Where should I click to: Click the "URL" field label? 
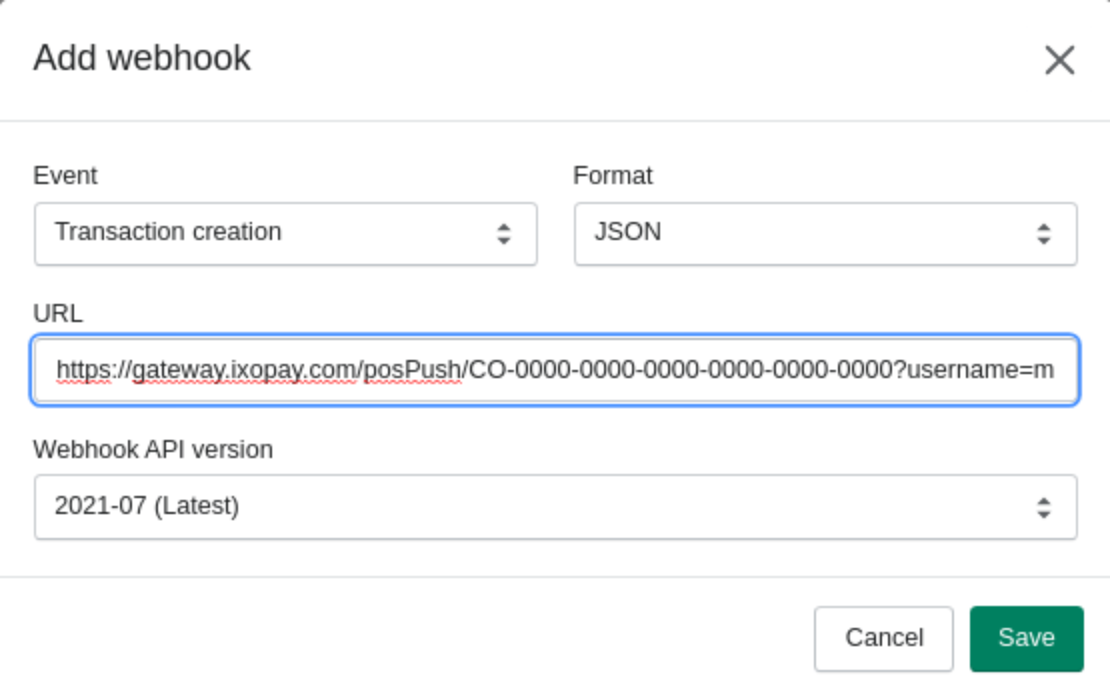coord(58,314)
